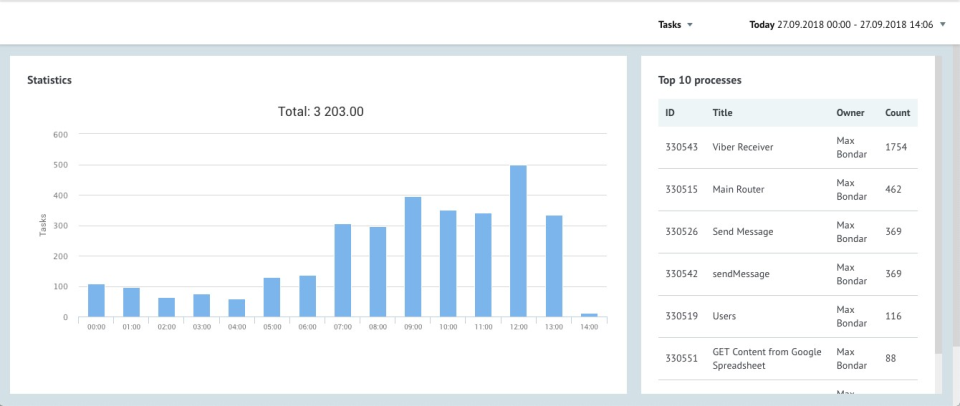Open the Tasks dropdown
The image size is (960, 406).
(675, 25)
